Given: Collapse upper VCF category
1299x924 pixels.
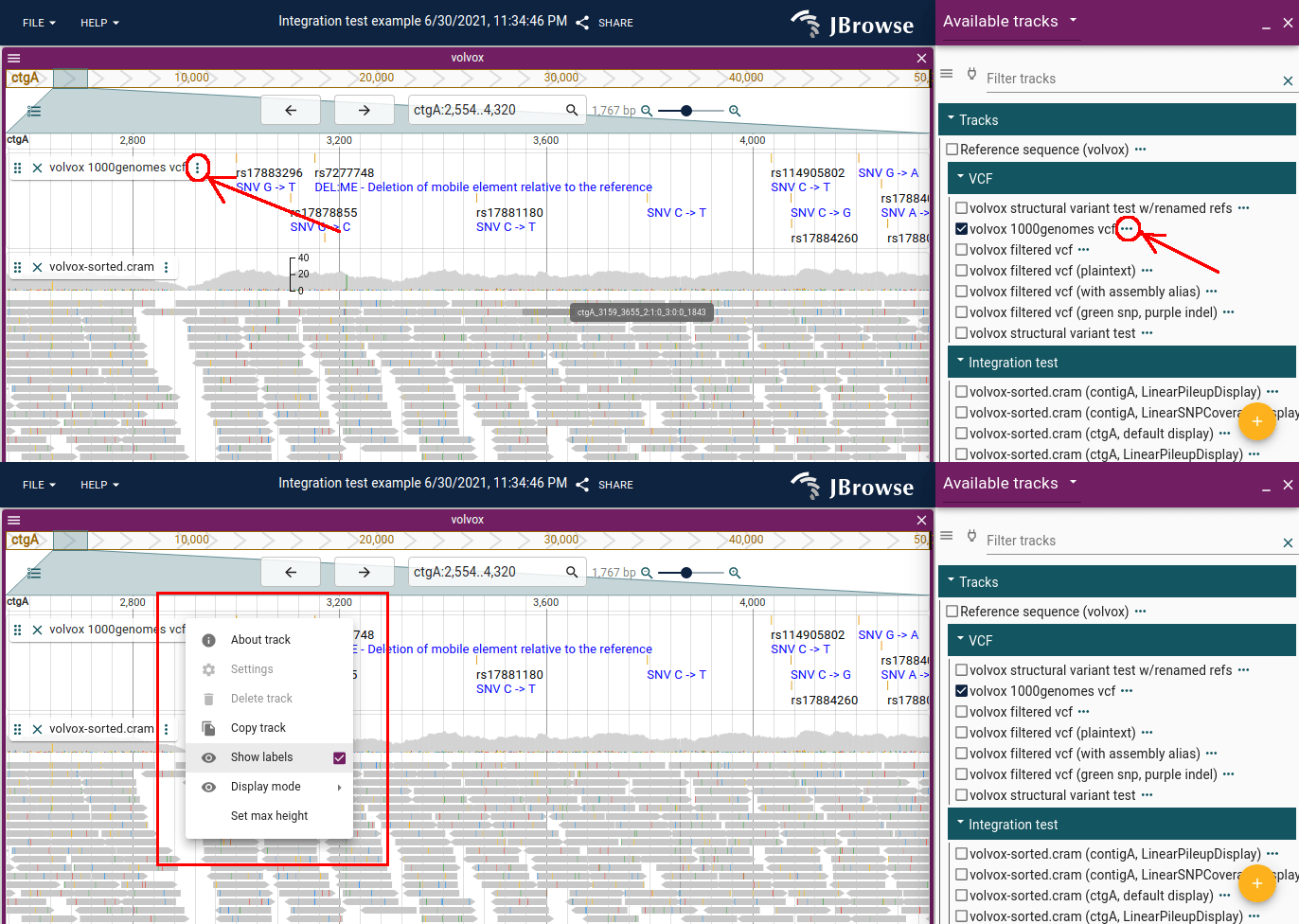Looking at the screenshot, I should 960,177.
